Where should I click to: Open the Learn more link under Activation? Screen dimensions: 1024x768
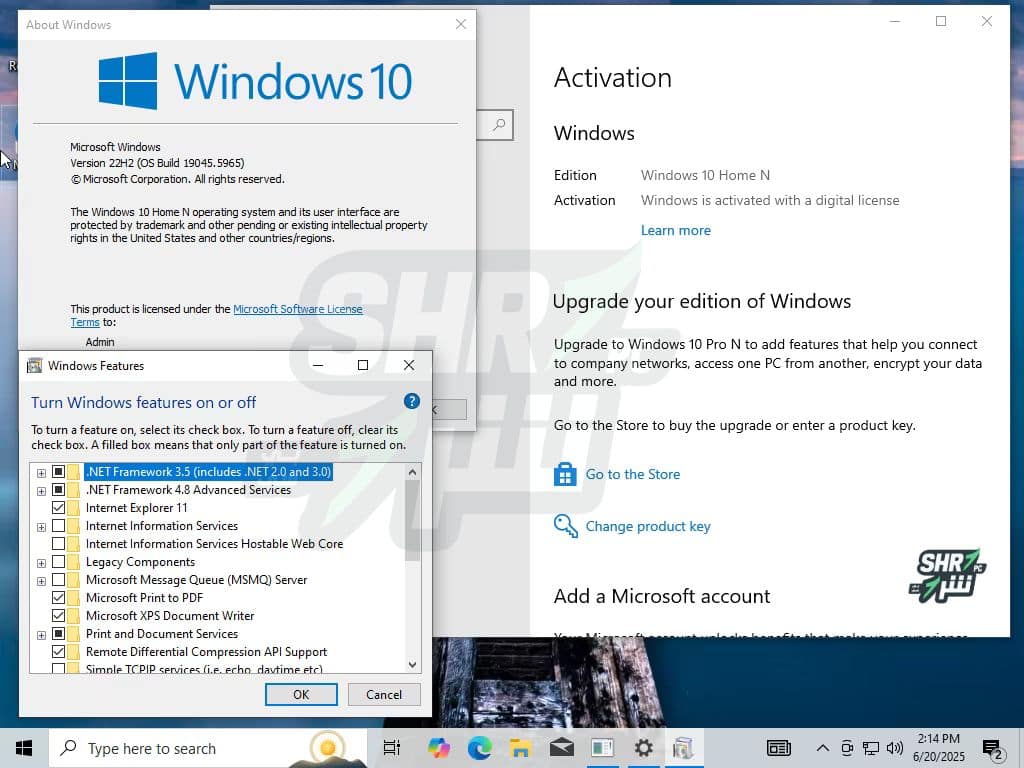click(675, 231)
